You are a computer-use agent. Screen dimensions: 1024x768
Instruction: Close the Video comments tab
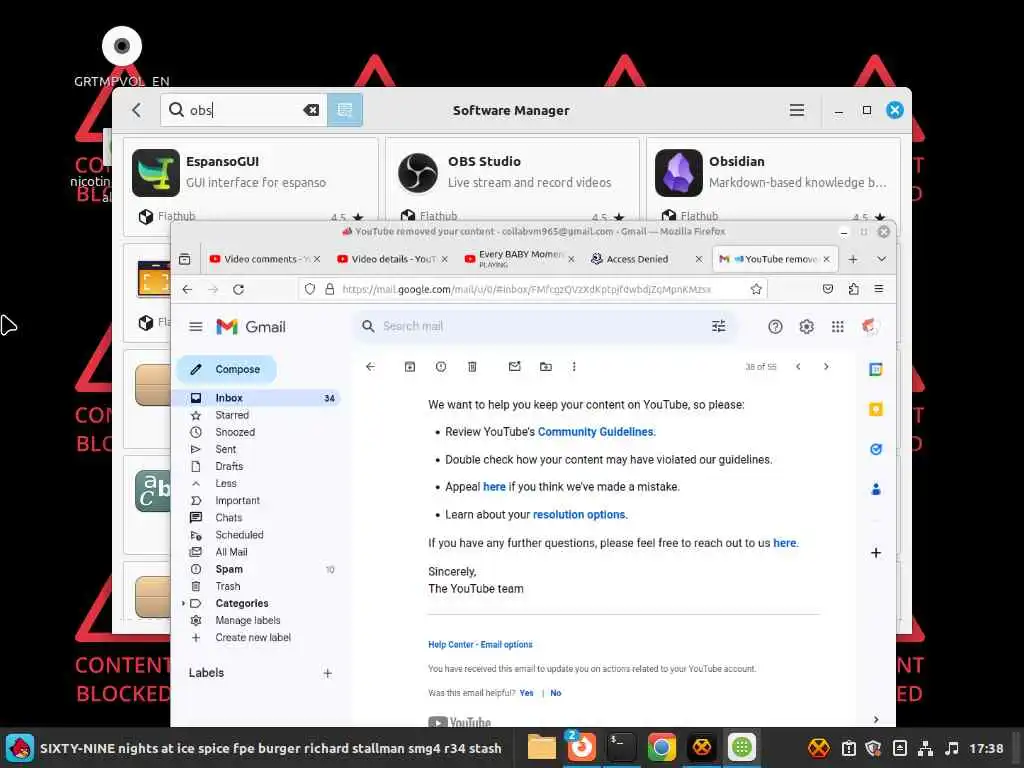(x=317, y=259)
